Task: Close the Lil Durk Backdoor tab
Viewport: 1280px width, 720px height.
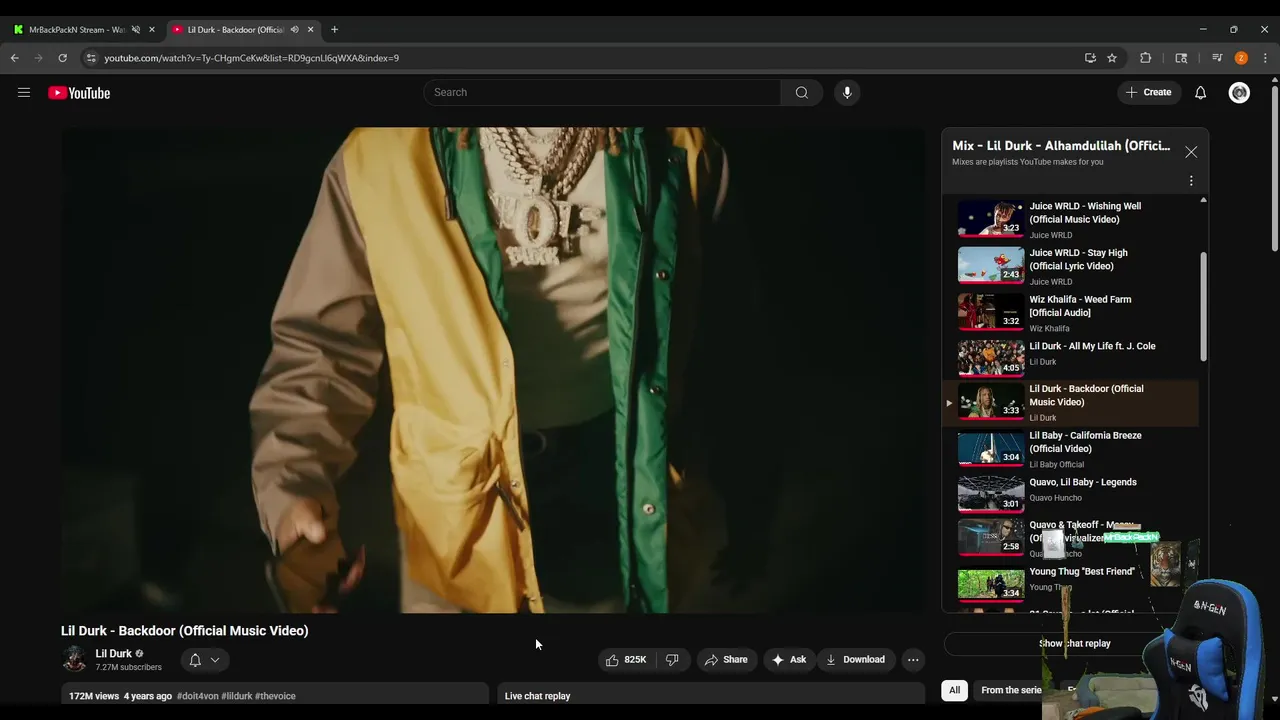Action: pyautogui.click(x=310, y=30)
